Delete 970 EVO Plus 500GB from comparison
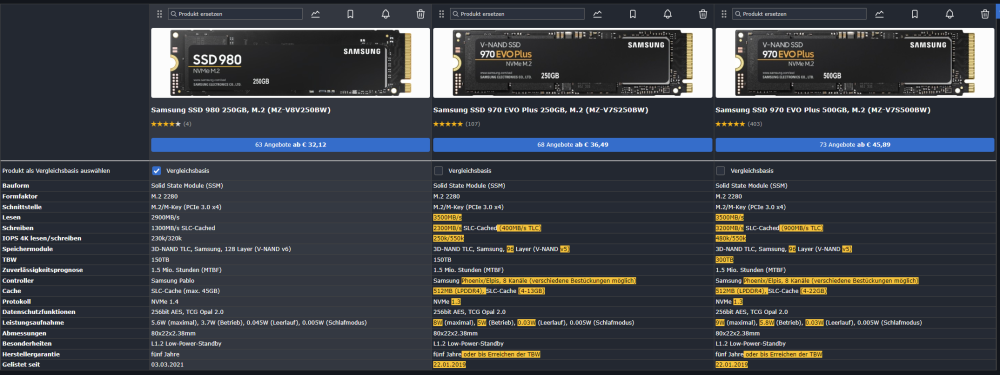The width and height of the screenshot is (1000, 375). click(985, 14)
